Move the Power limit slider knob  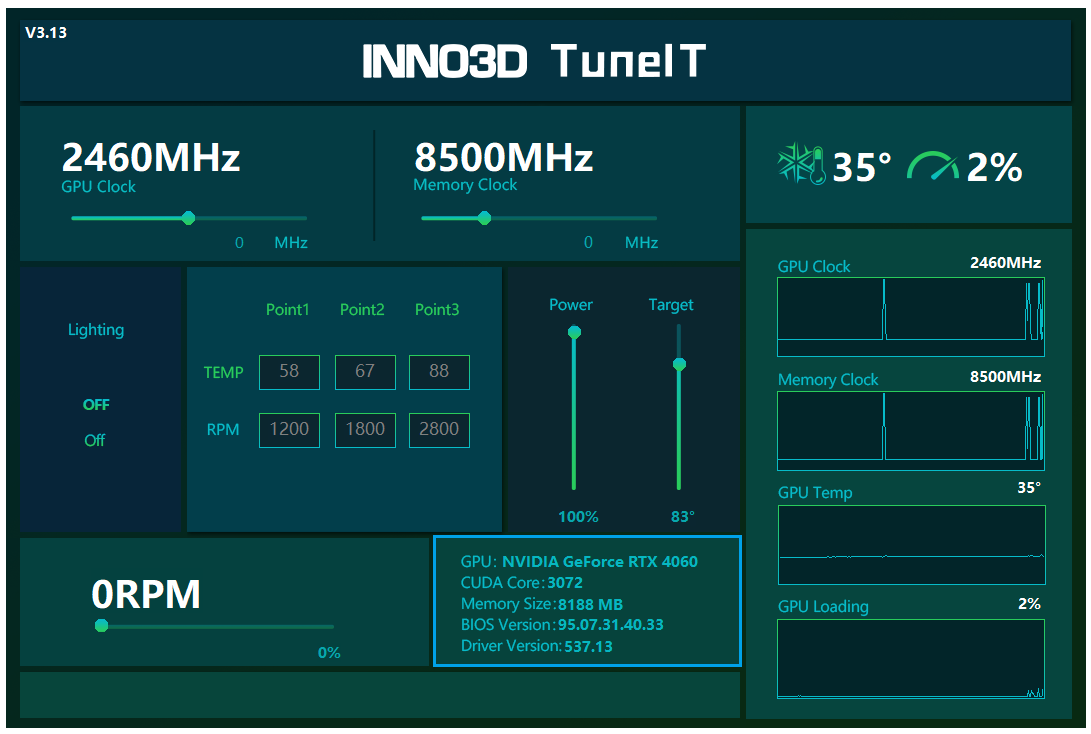[x=574, y=333]
